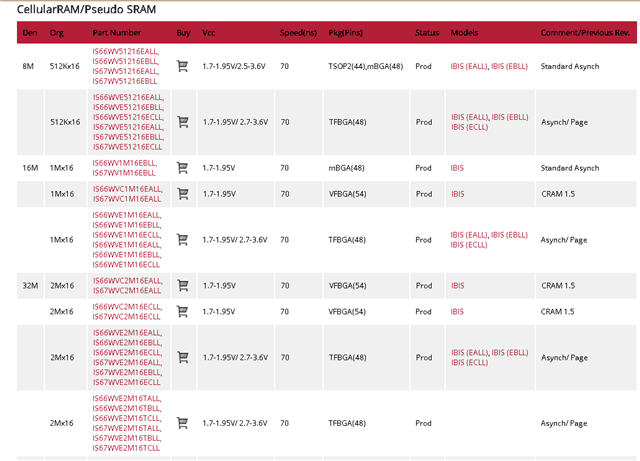The height and width of the screenshot is (461, 640).
Task: Open IBIS model in IS66WVC1M16EALL row
Action: 458,194
